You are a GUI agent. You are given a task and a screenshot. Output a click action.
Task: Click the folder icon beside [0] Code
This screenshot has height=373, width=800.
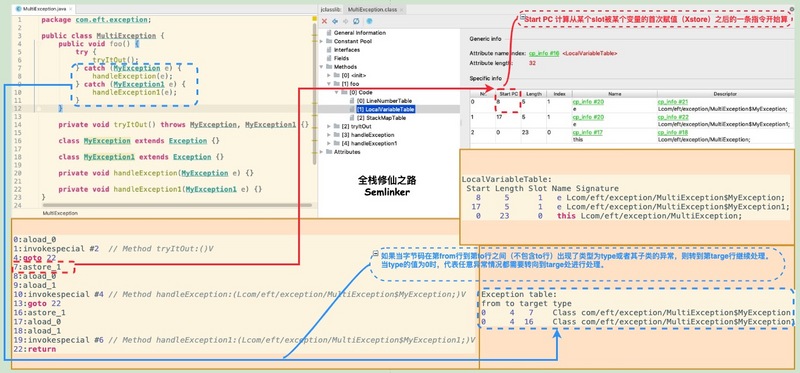(344, 92)
